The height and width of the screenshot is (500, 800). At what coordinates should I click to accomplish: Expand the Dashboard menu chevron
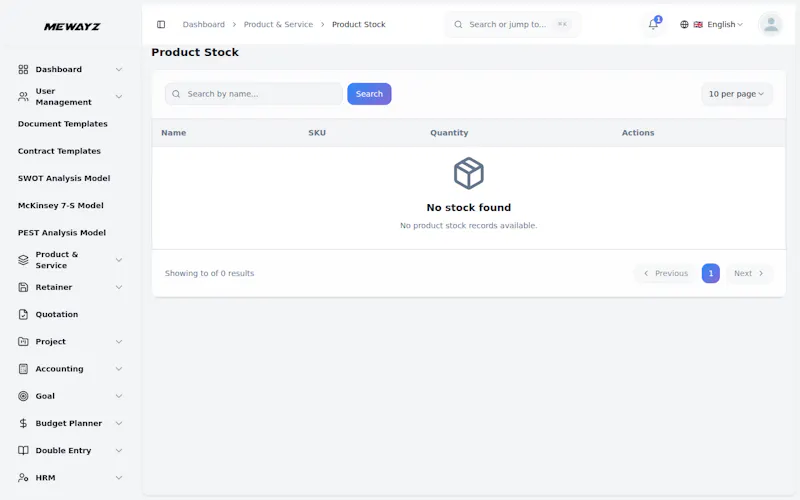tap(119, 69)
